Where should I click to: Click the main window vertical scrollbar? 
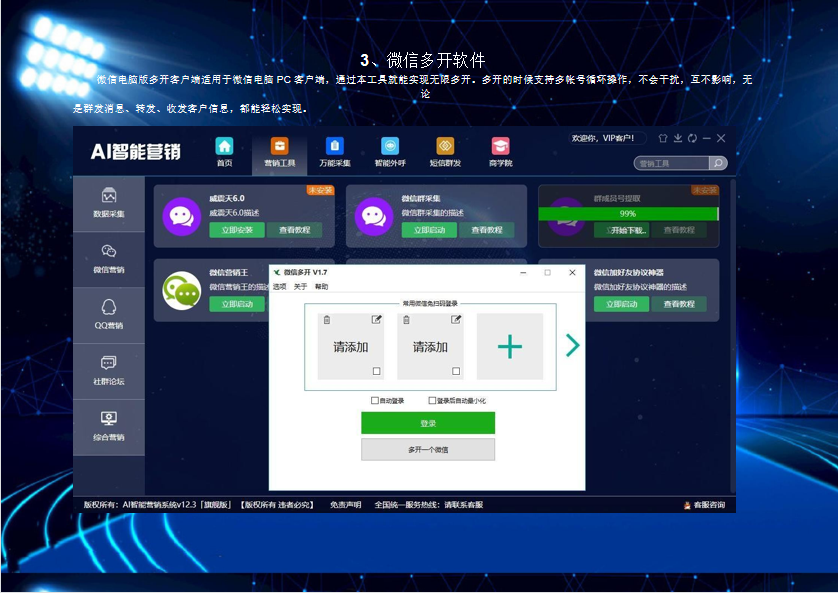[x=733, y=337]
